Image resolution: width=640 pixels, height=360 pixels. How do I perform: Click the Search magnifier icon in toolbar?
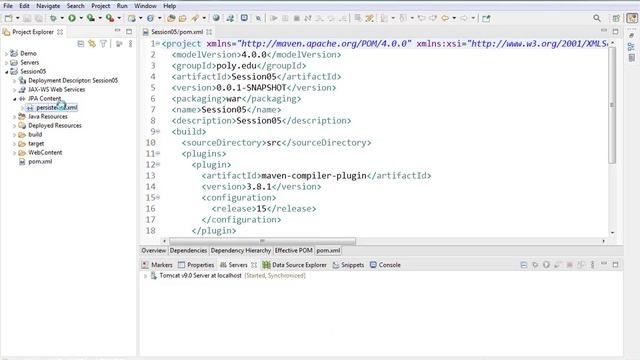tap(597, 18)
